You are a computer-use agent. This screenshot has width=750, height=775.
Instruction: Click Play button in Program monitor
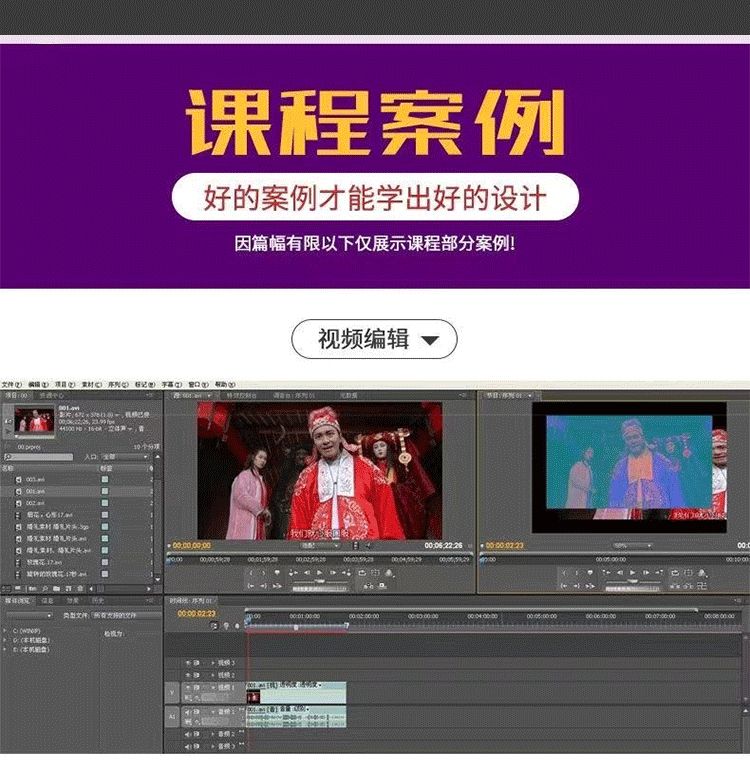click(632, 573)
